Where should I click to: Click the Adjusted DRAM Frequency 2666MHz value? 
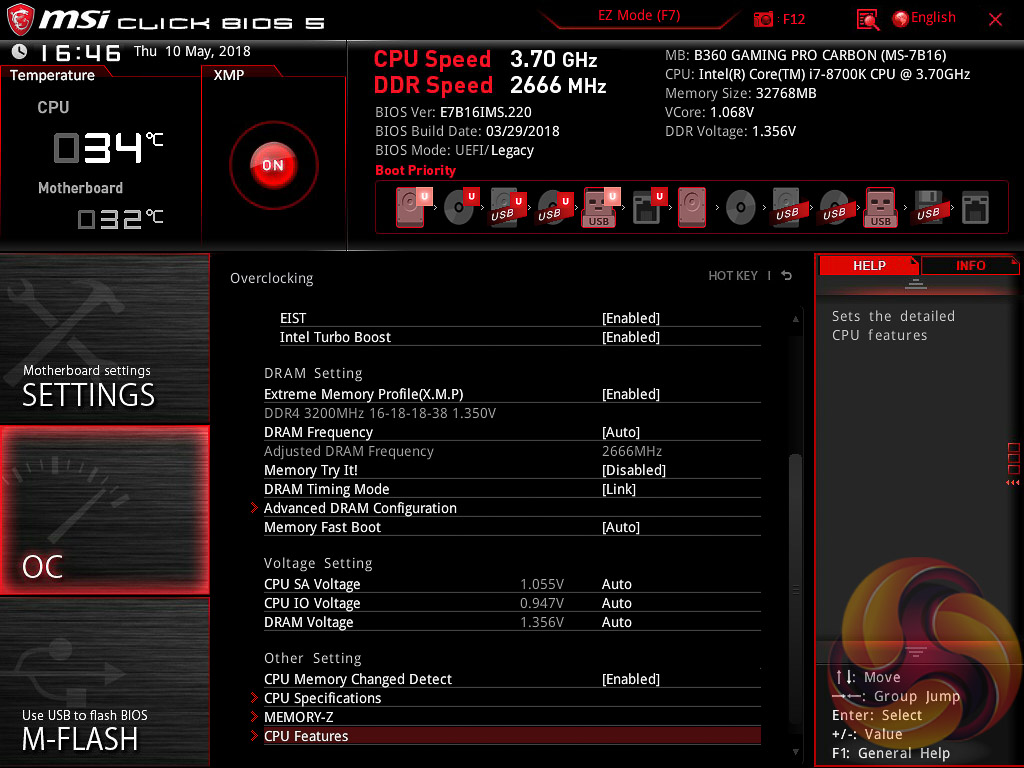(632, 451)
